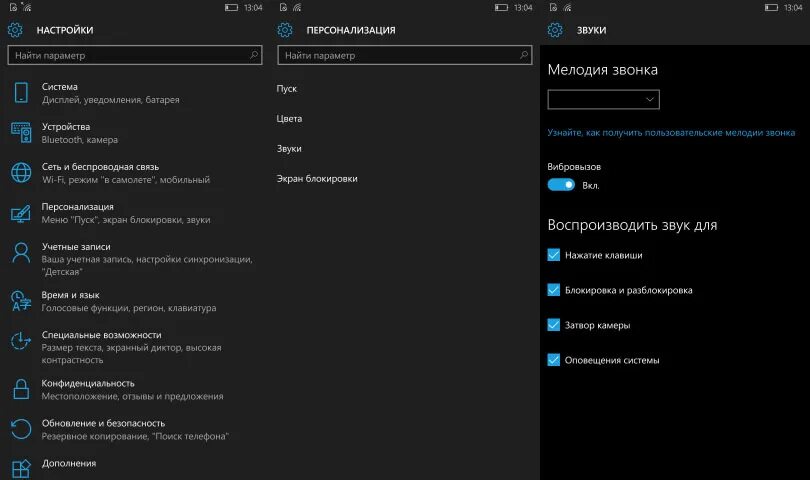
Task: Open Экран блокировки in Personalization menu
Action: point(317,178)
